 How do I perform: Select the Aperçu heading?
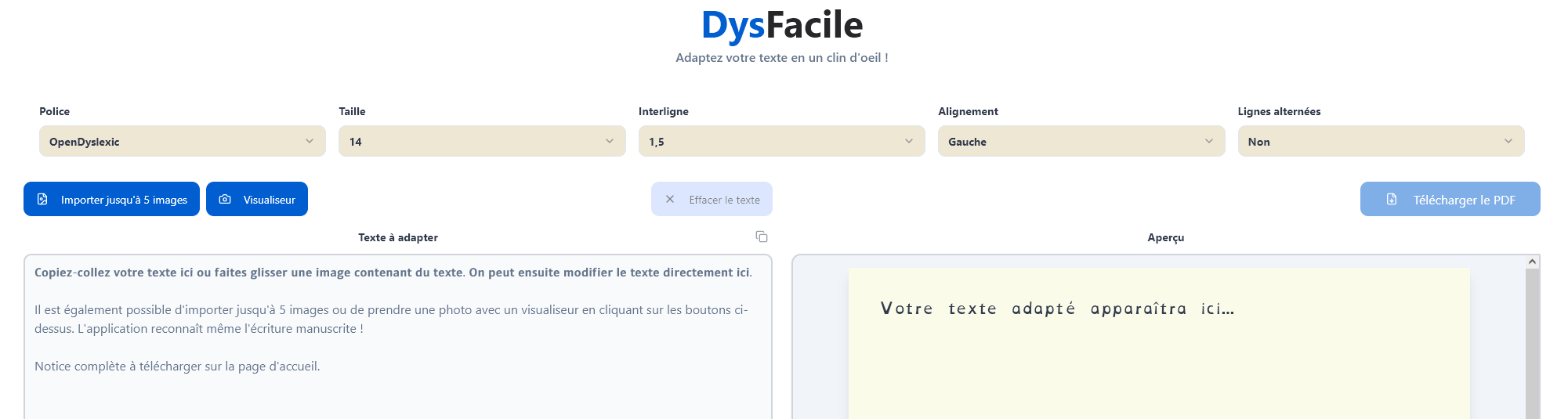1165,237
